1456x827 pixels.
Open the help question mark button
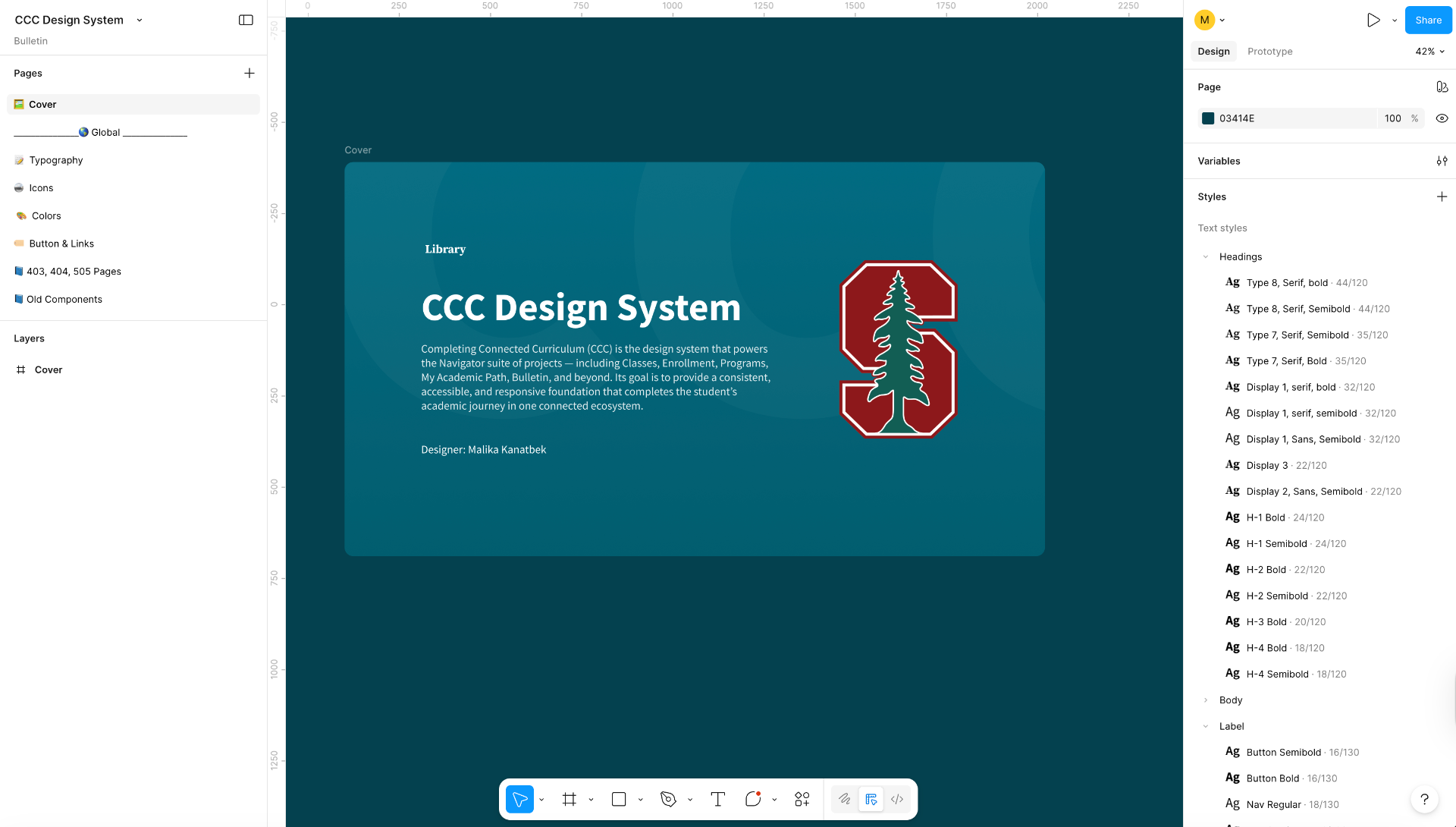(1424, 799)
